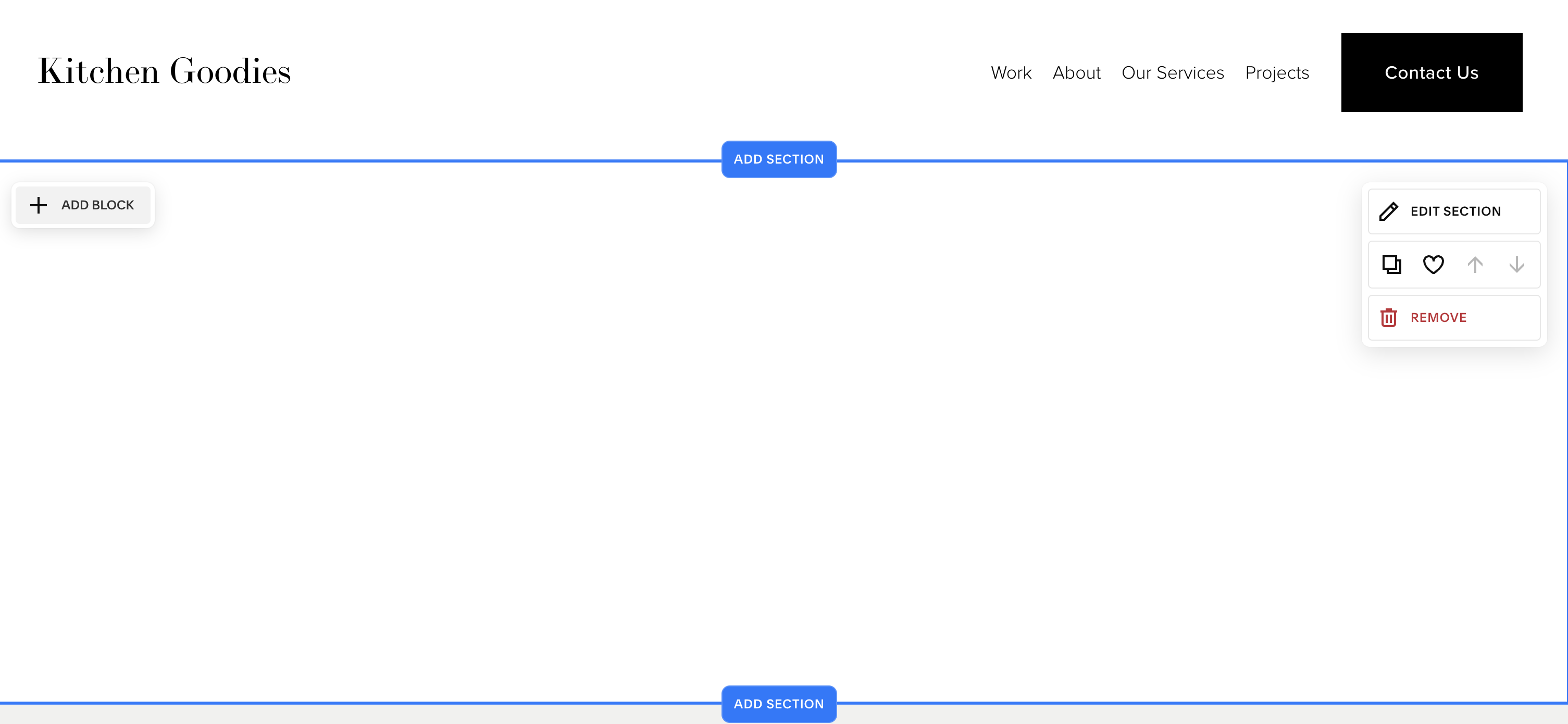Open the EDIT SECTION option

pyautogui.click(x=1455, y=211)
